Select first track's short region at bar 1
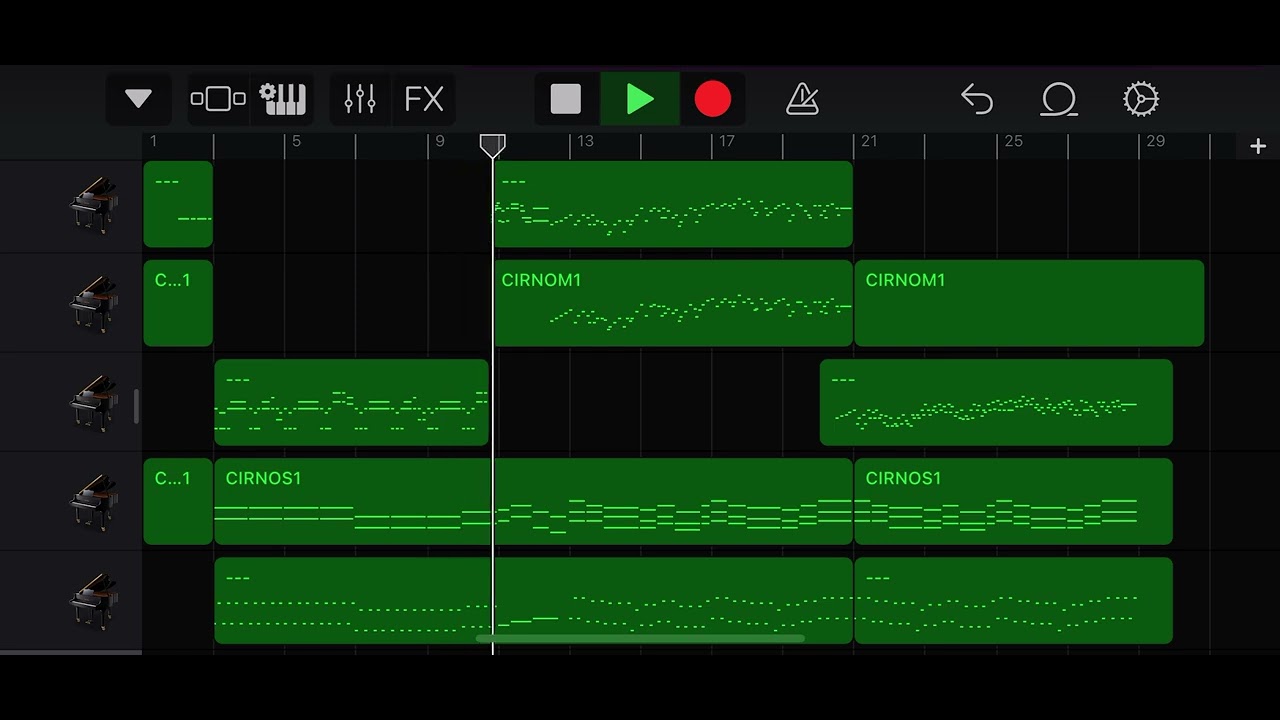Viewport: 1280px width, 720px height. pyautogui.click(x=178, y=204)
